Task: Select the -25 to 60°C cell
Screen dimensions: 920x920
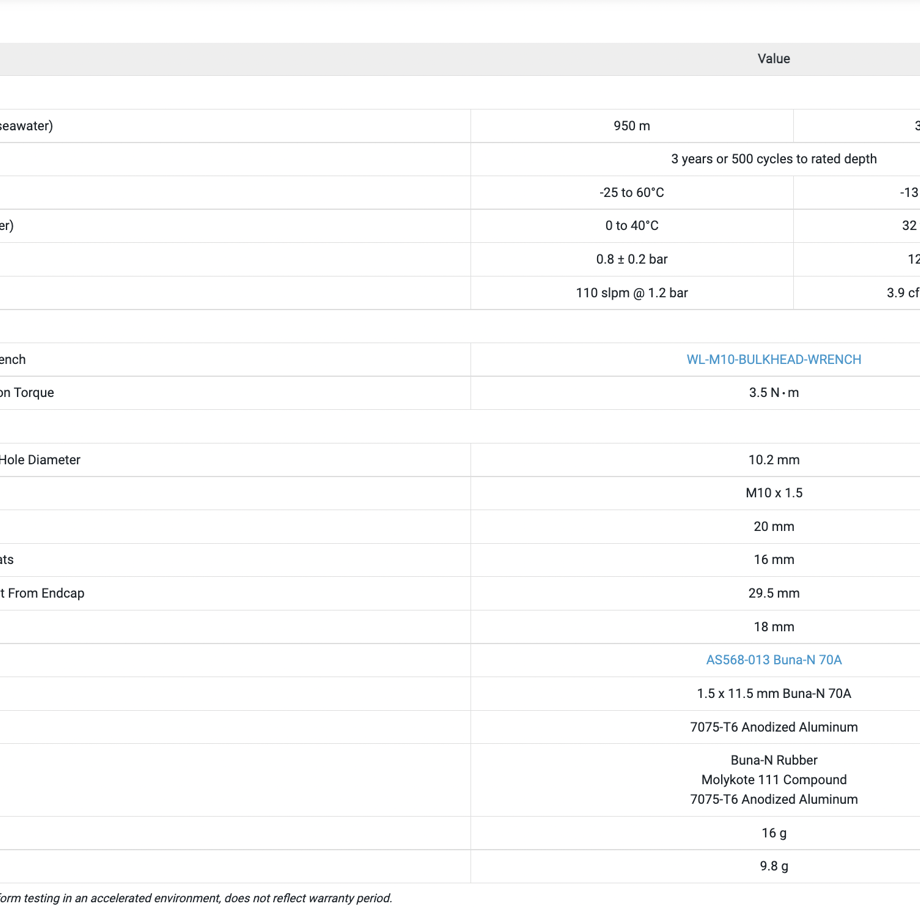Action: tap(631, 192)
